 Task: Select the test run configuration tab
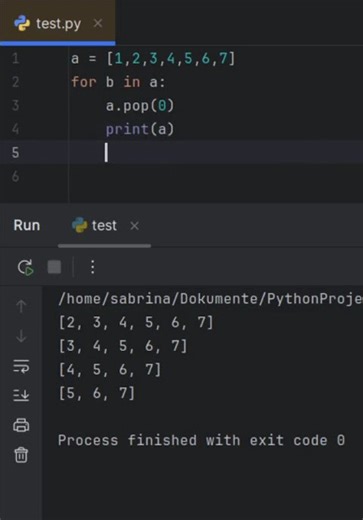click(x=104, y=226)
